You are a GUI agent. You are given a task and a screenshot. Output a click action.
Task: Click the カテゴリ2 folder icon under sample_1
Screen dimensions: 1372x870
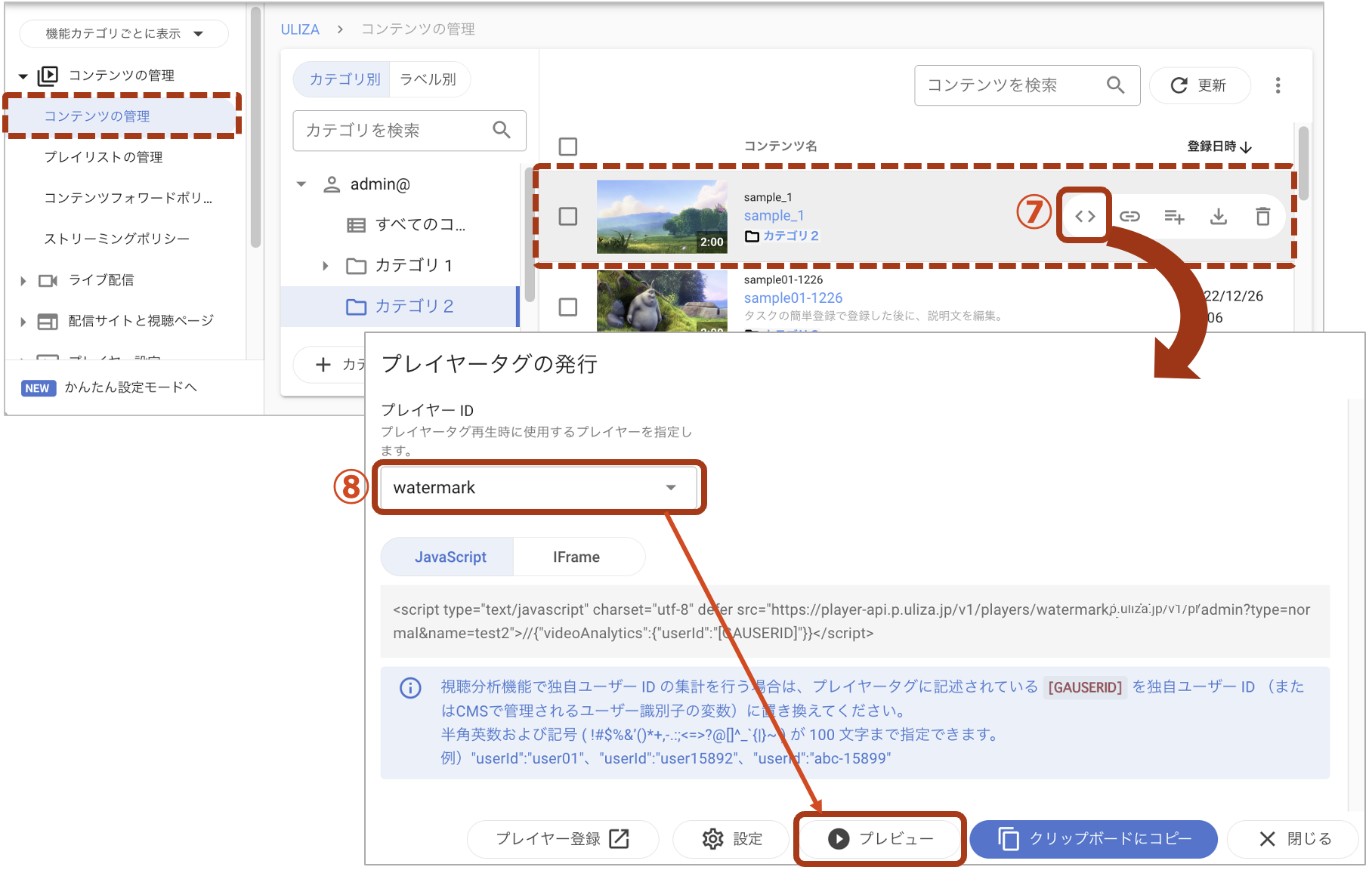coord(752,236)
